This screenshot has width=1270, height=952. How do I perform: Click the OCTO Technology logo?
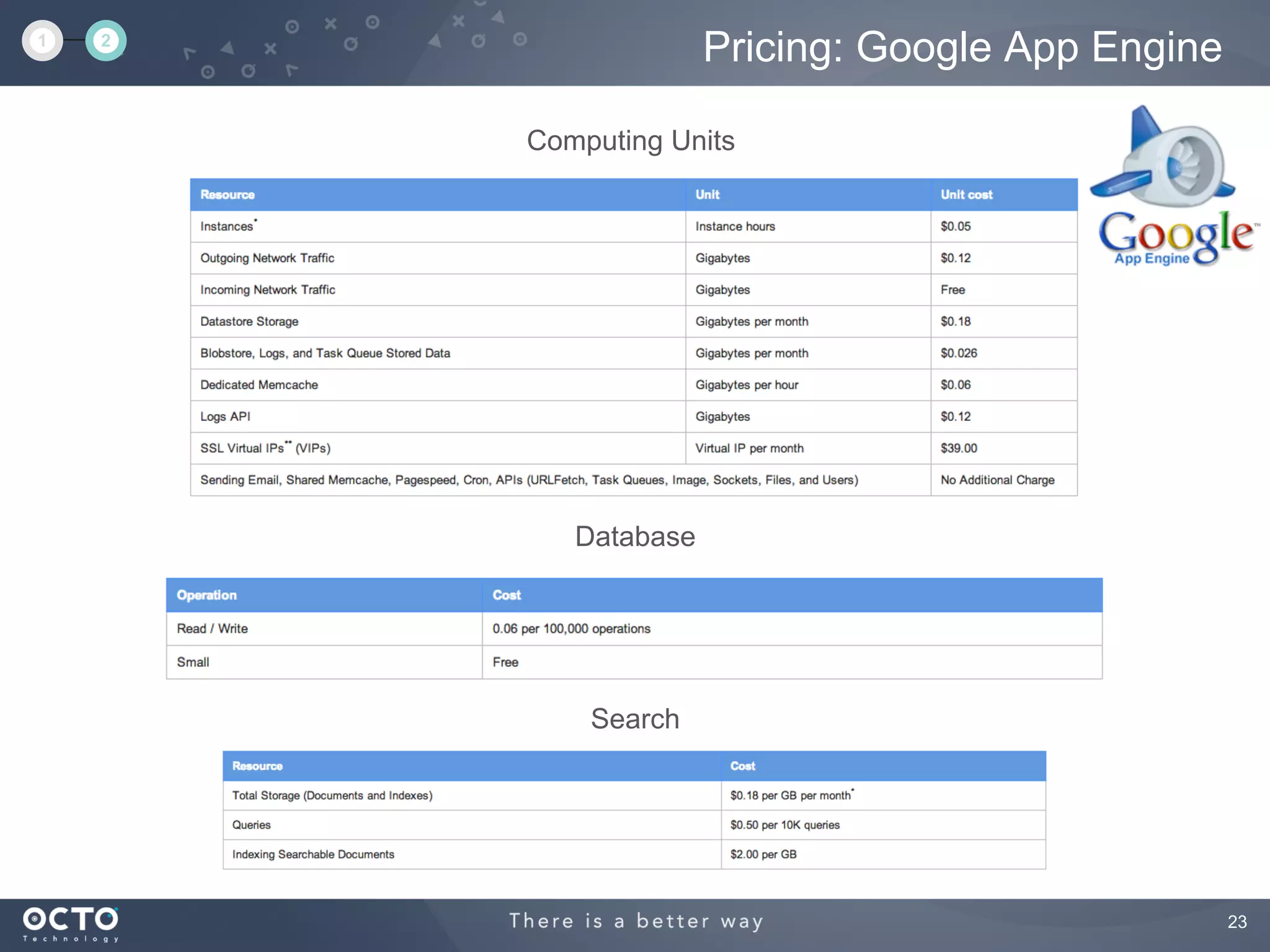[71, 924]
